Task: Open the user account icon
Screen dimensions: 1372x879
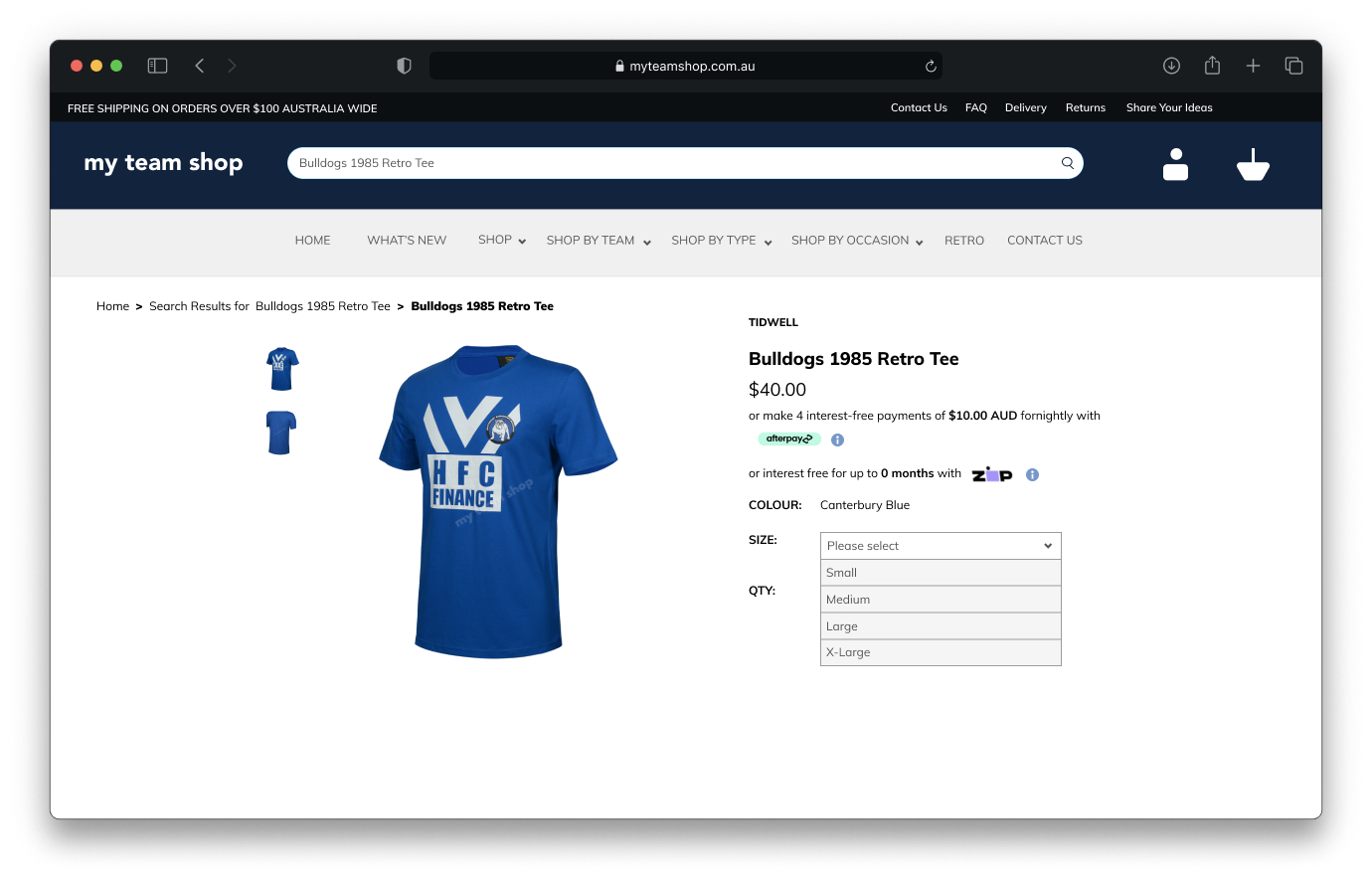Action: click(1175, 164)
